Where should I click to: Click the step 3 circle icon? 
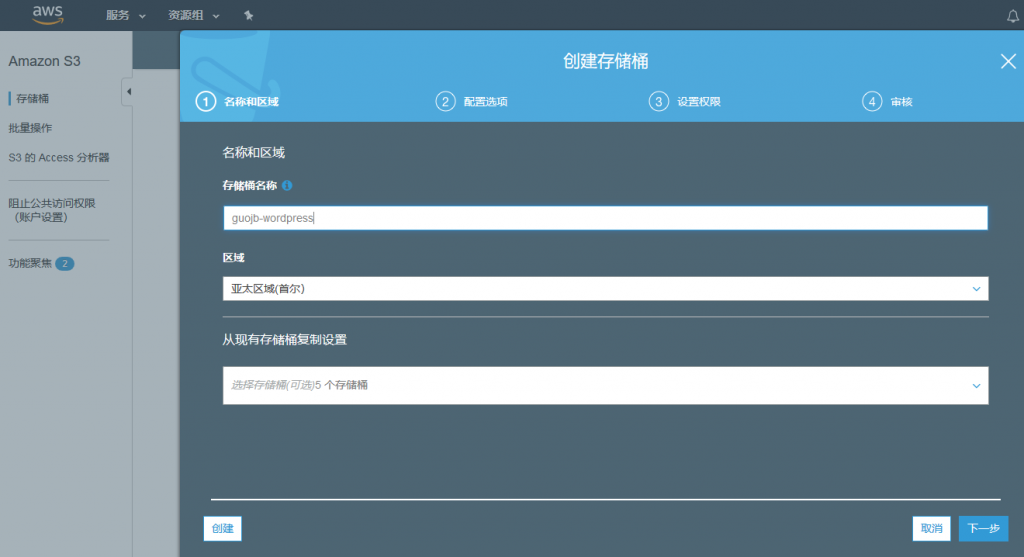coord(658,101)
